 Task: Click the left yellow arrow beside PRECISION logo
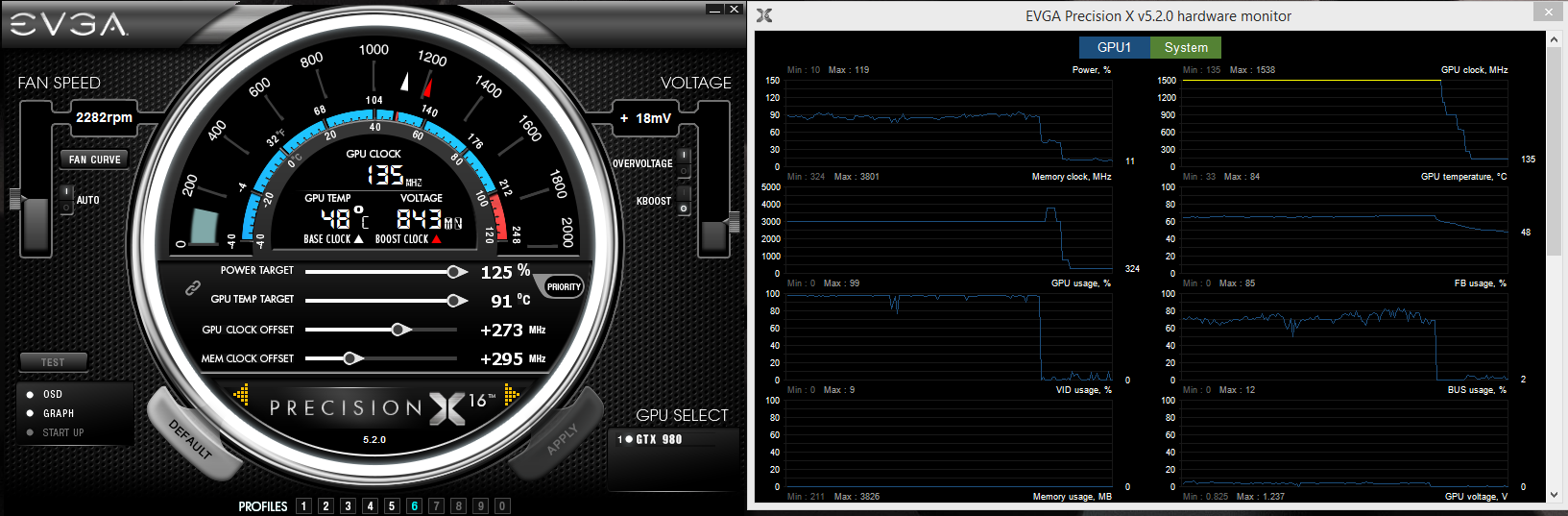[x=241, y=394]
